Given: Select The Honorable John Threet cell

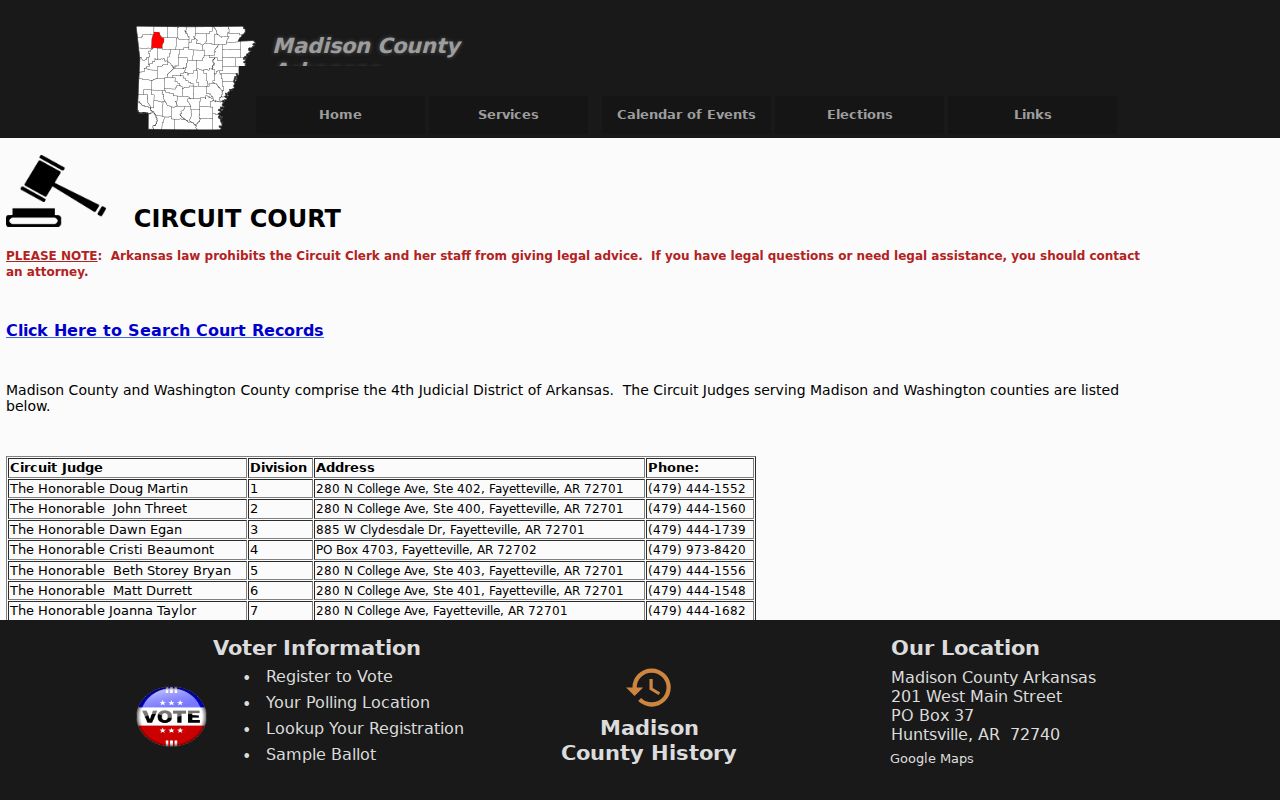Looking at the screenshot, I should pyautogui.click(x=127, y=508).
